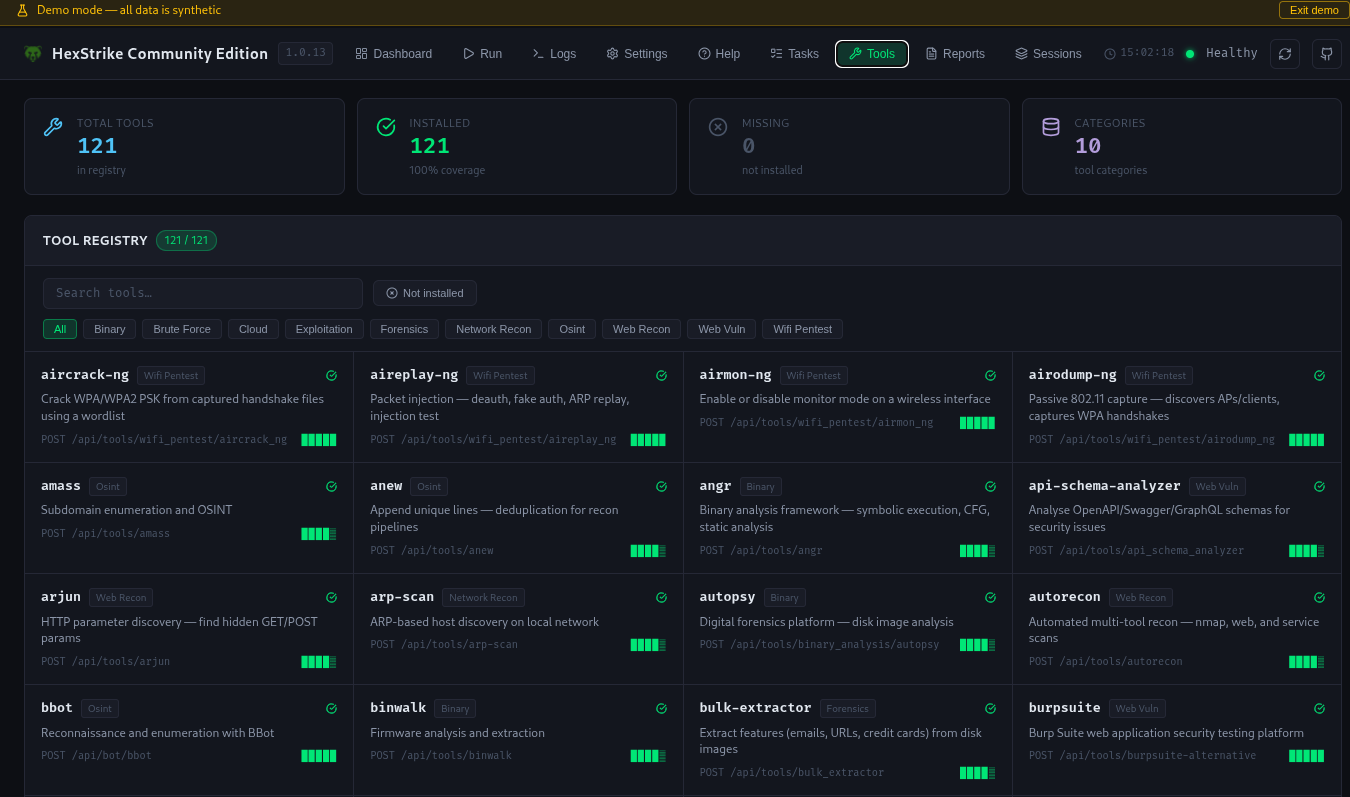Open the bulk-extractor tool card title
Viewport: 1350px width, 797px height.
pyautogui.click(x=755, y=707)
